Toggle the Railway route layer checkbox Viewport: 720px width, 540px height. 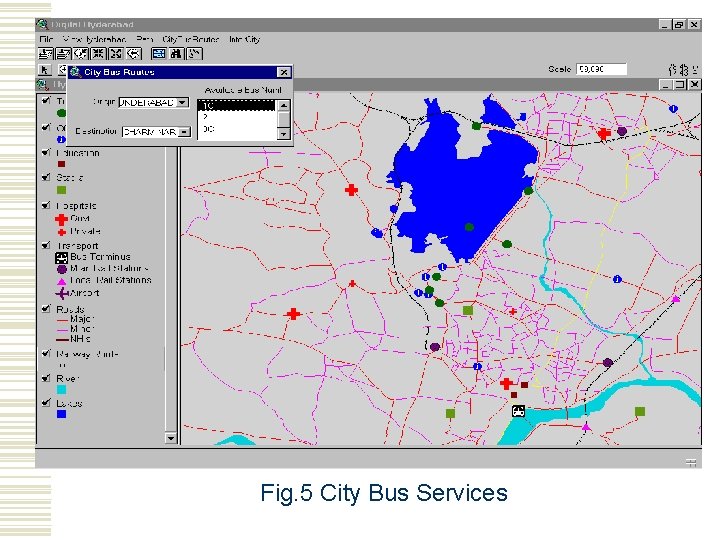click(46, 354)
